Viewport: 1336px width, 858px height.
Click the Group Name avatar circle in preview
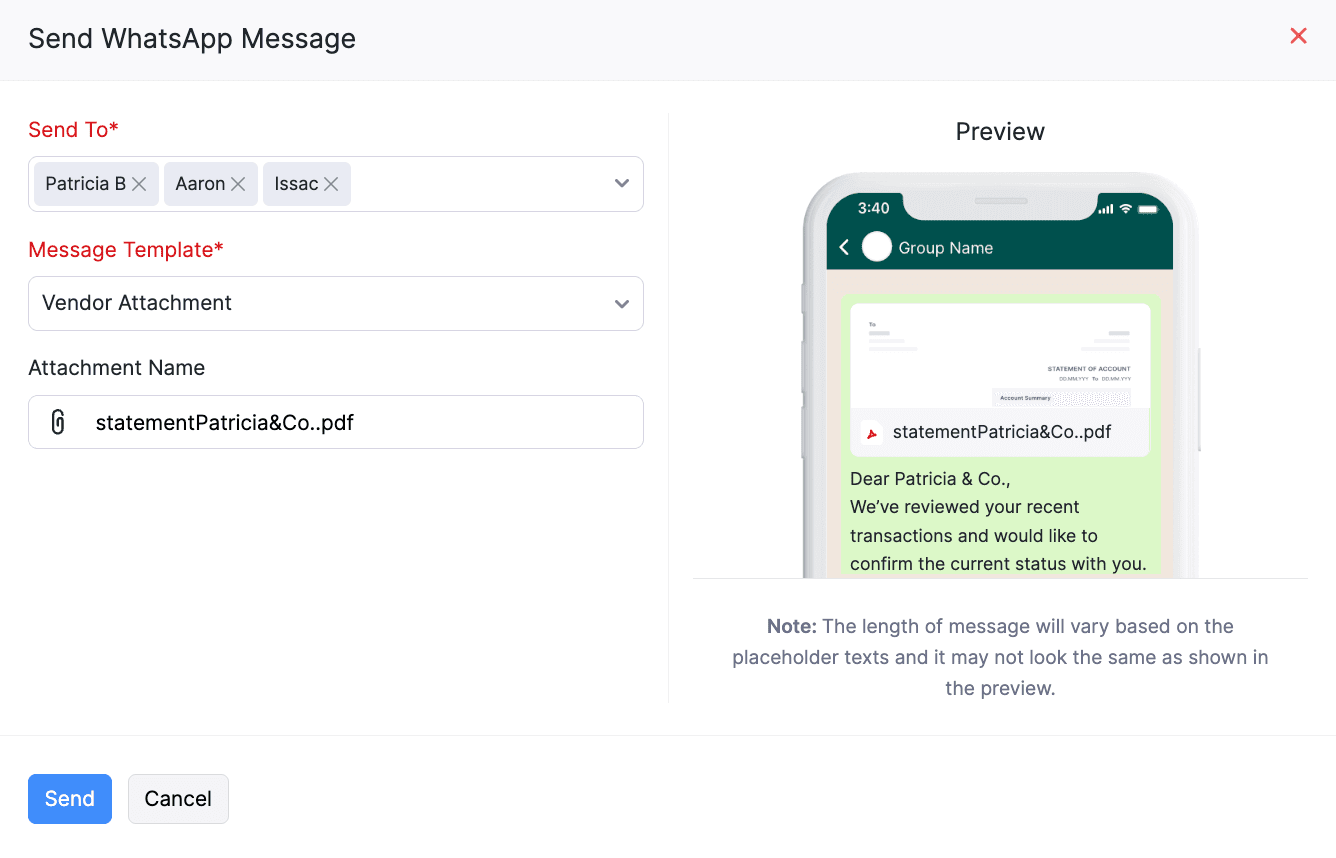877,246
